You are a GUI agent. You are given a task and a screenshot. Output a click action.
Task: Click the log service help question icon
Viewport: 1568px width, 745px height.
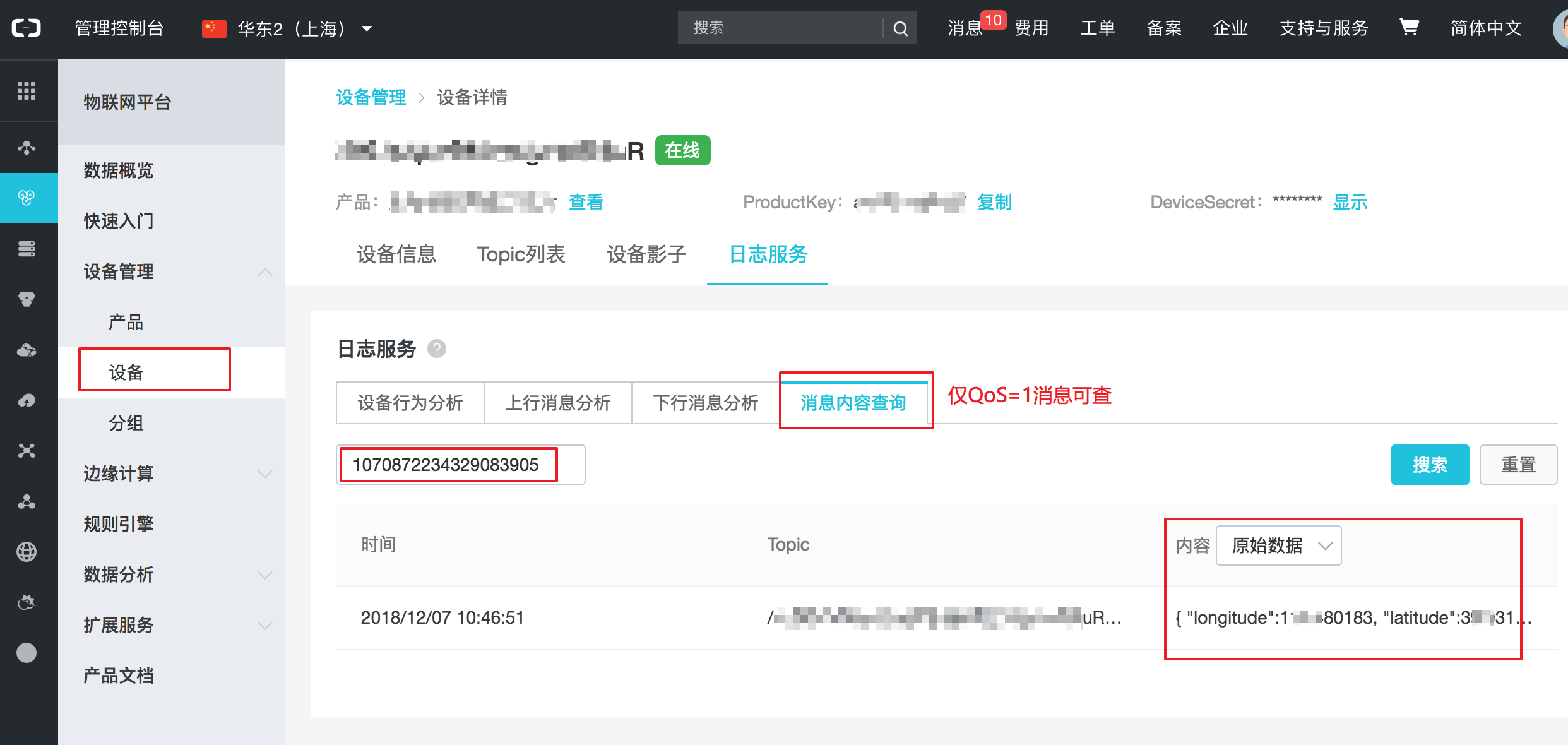coord(437,349)
